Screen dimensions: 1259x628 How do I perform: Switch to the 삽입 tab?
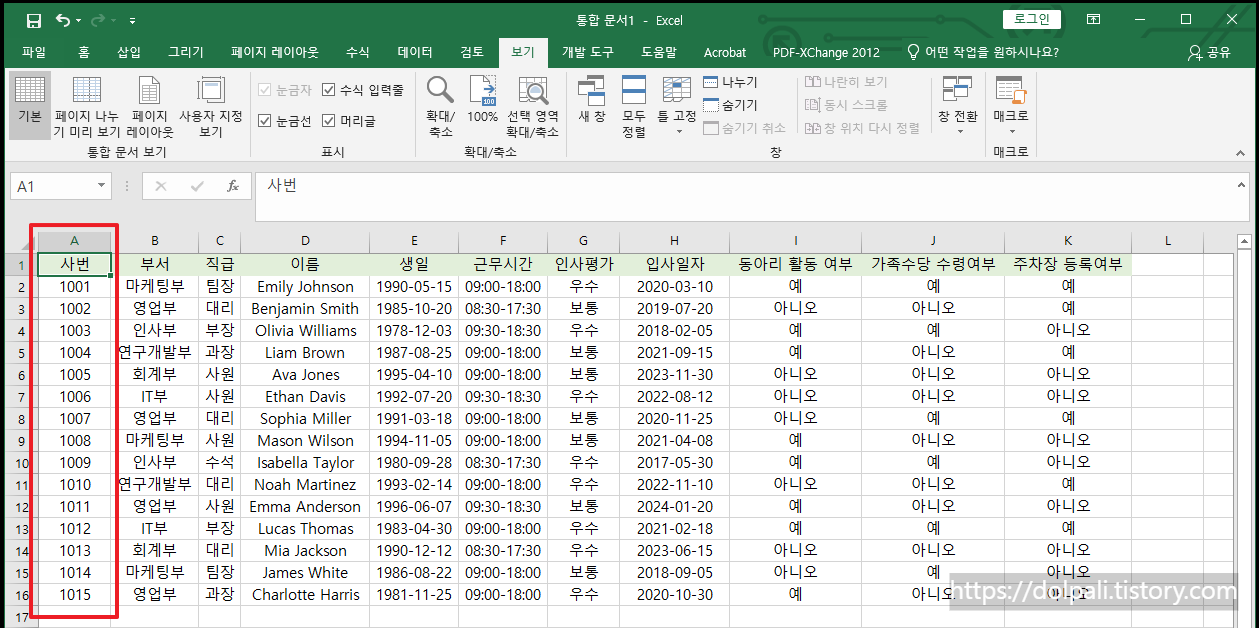pos(129,52)
